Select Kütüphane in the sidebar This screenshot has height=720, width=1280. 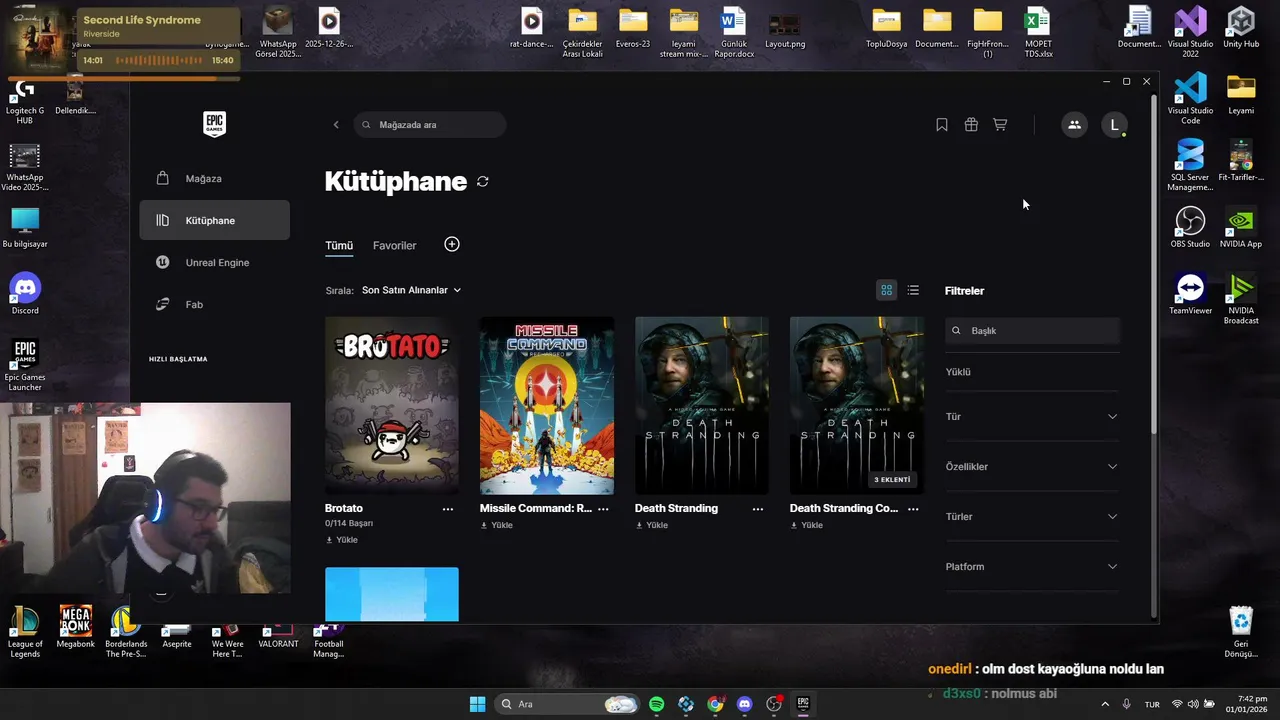215,220
